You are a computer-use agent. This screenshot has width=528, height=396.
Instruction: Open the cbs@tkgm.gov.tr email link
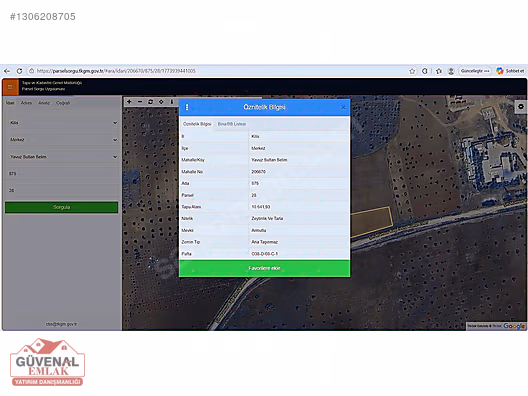[x=61, y=324]
